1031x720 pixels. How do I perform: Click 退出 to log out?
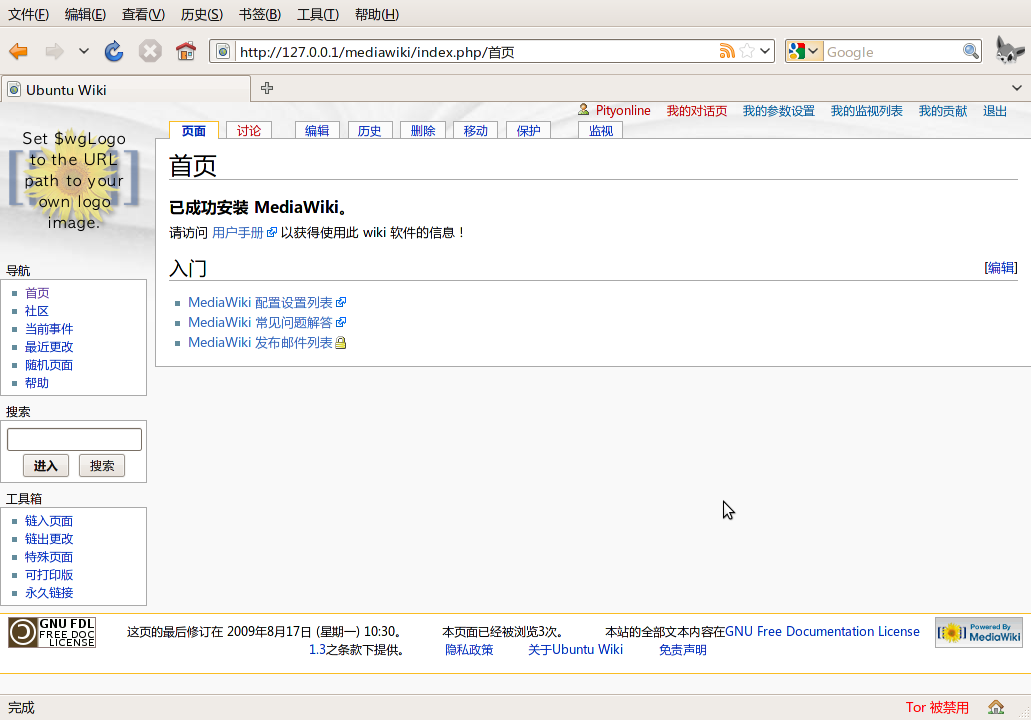995,110
